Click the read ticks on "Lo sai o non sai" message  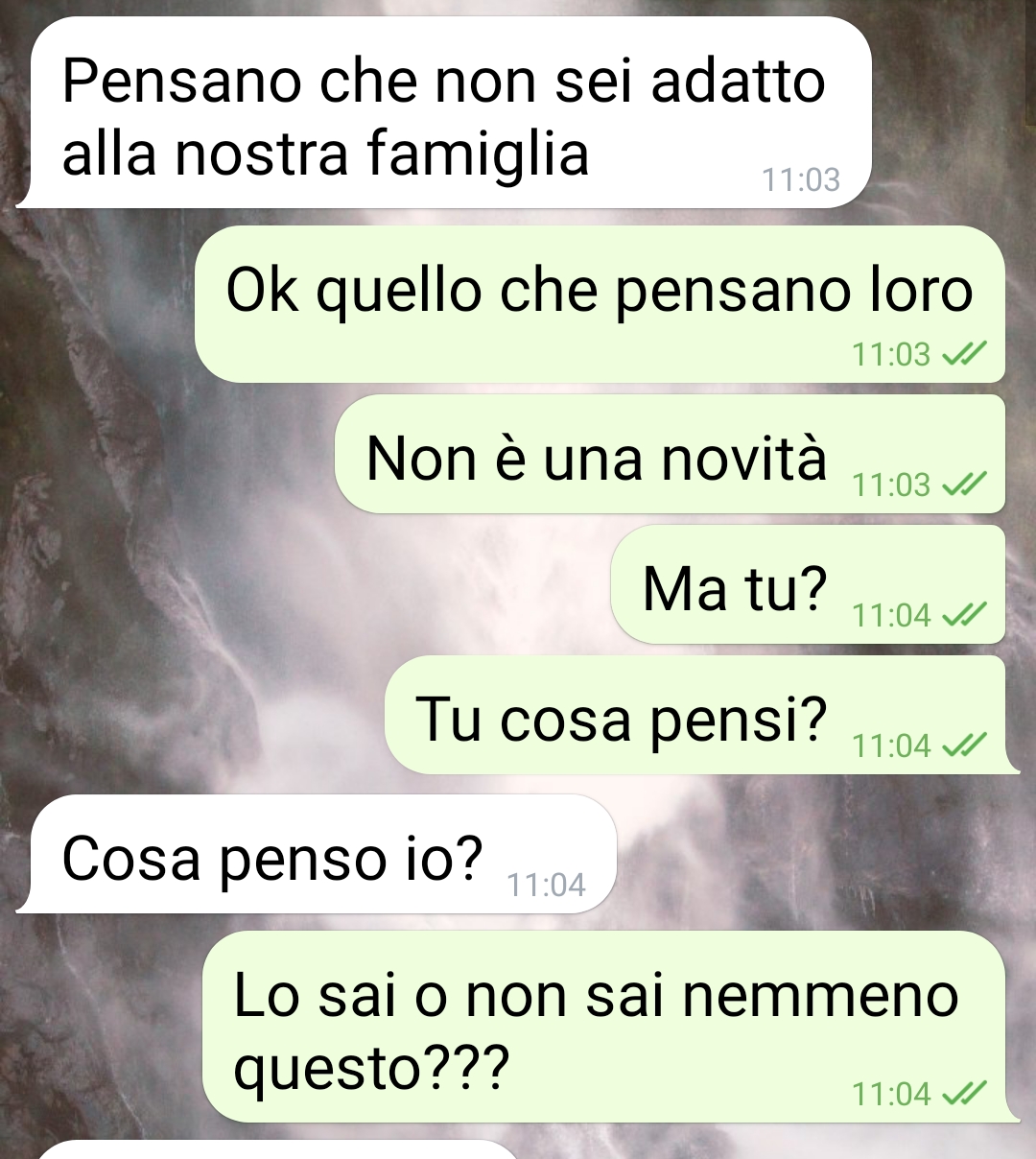[x=963, y=1095]
